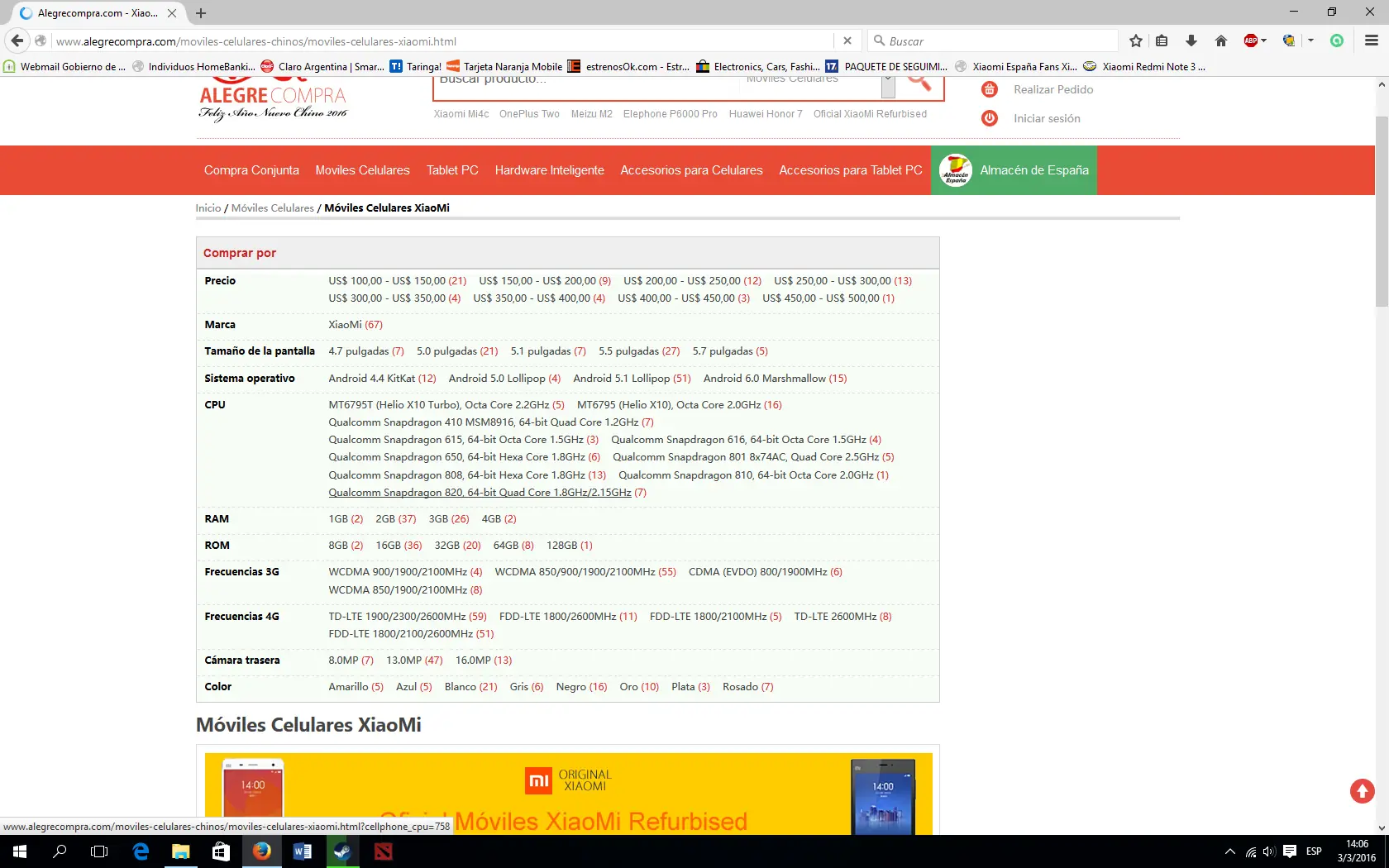Screen dimensions: 1389x868
Task: Go back with the browser back arrow
Action: point(17,41)
